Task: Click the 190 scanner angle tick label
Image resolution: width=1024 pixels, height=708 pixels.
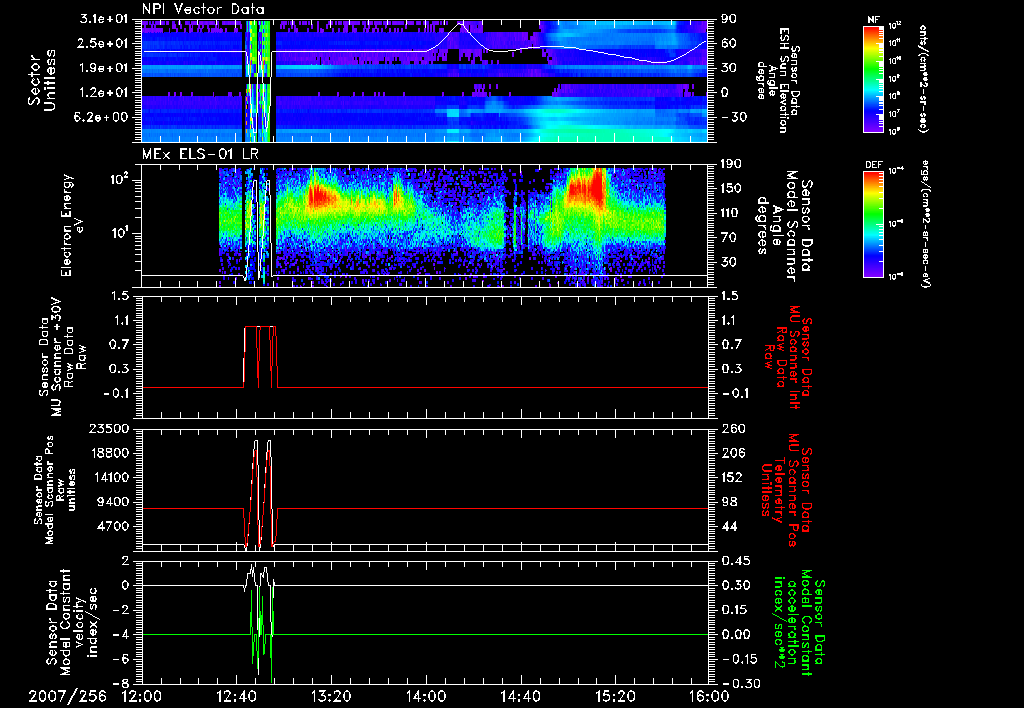Action: [x=731, y=164]
